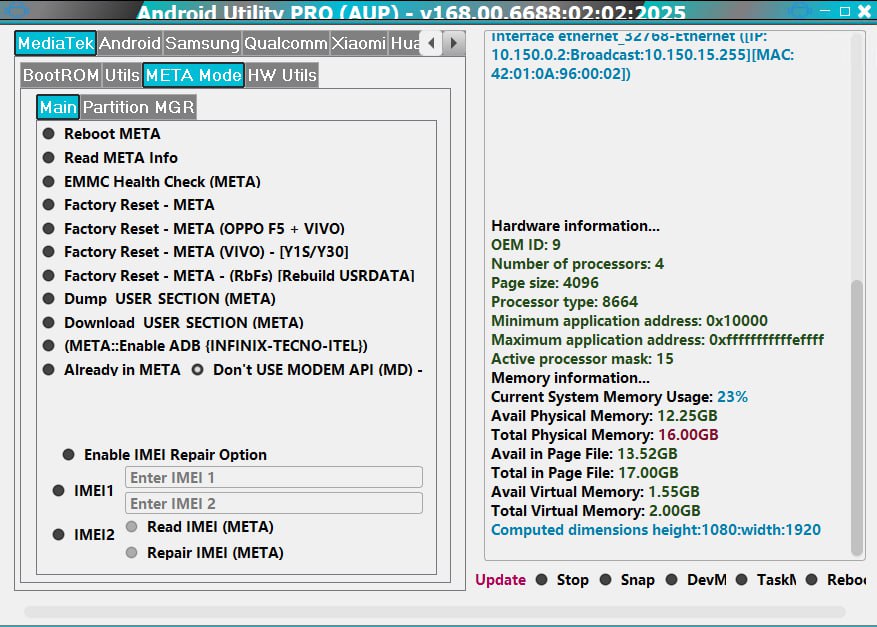This screenshot has width=877, height=627.
Task: Select Factory Reset META Rebuild USRDATA
Action: pyautogui.click(x=229, y=276)
